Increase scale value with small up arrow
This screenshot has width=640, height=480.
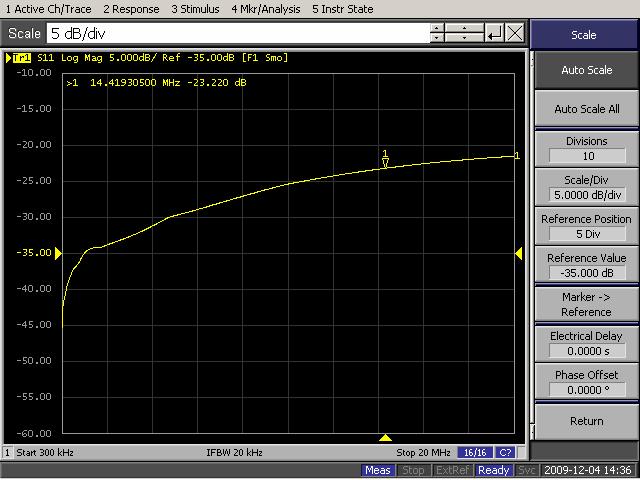(x=437, y=28)
